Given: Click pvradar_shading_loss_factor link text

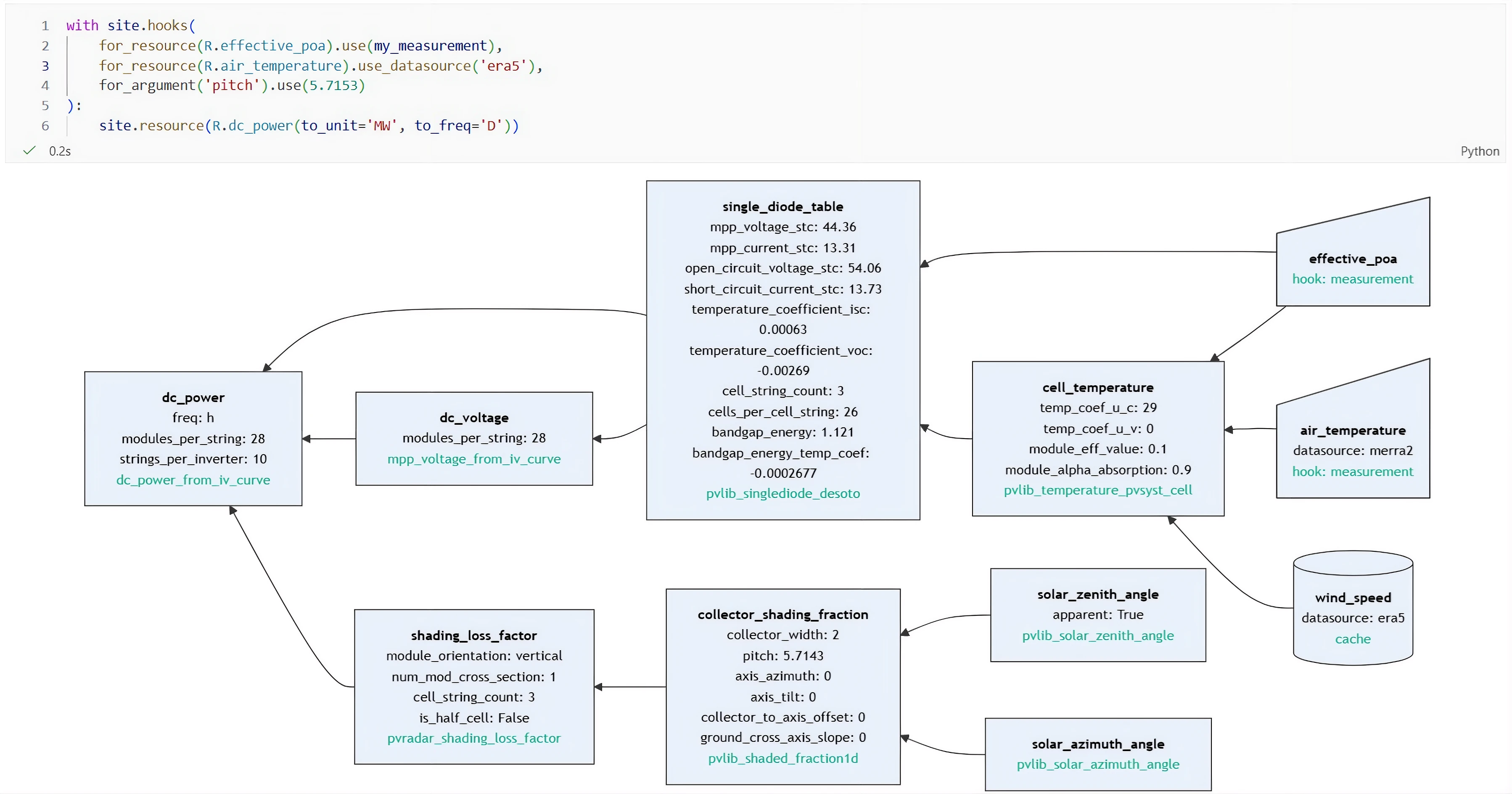Looking at the screenshot, I should pyautogui.click(x=474, y=738).
